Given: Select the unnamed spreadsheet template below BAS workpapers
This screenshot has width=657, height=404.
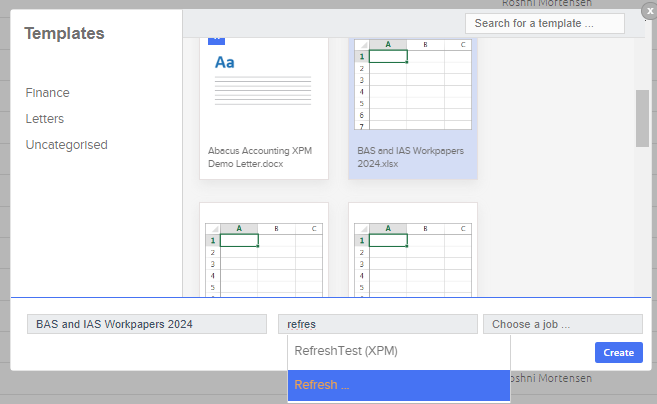Looking at the screenshot, I should (413, 250).
